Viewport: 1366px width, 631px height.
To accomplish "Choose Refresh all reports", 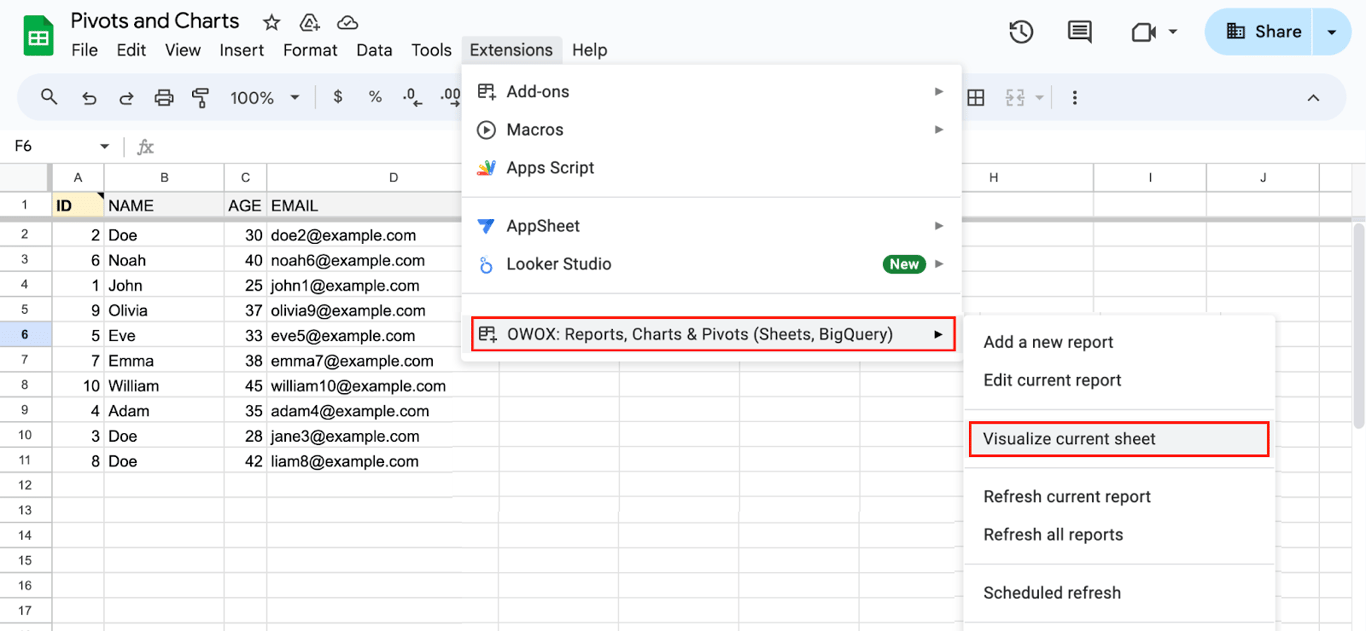I will (1119, 535).
